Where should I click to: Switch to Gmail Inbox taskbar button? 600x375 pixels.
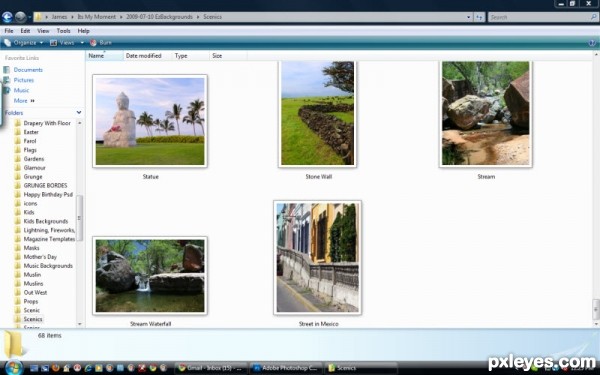(211, 368)
